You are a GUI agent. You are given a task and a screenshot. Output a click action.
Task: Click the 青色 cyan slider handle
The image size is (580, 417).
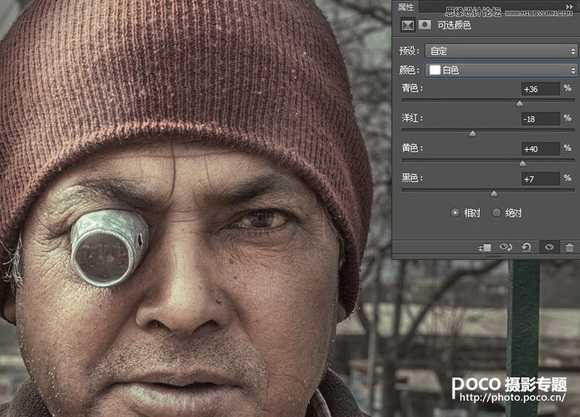(x=519, y=104)
